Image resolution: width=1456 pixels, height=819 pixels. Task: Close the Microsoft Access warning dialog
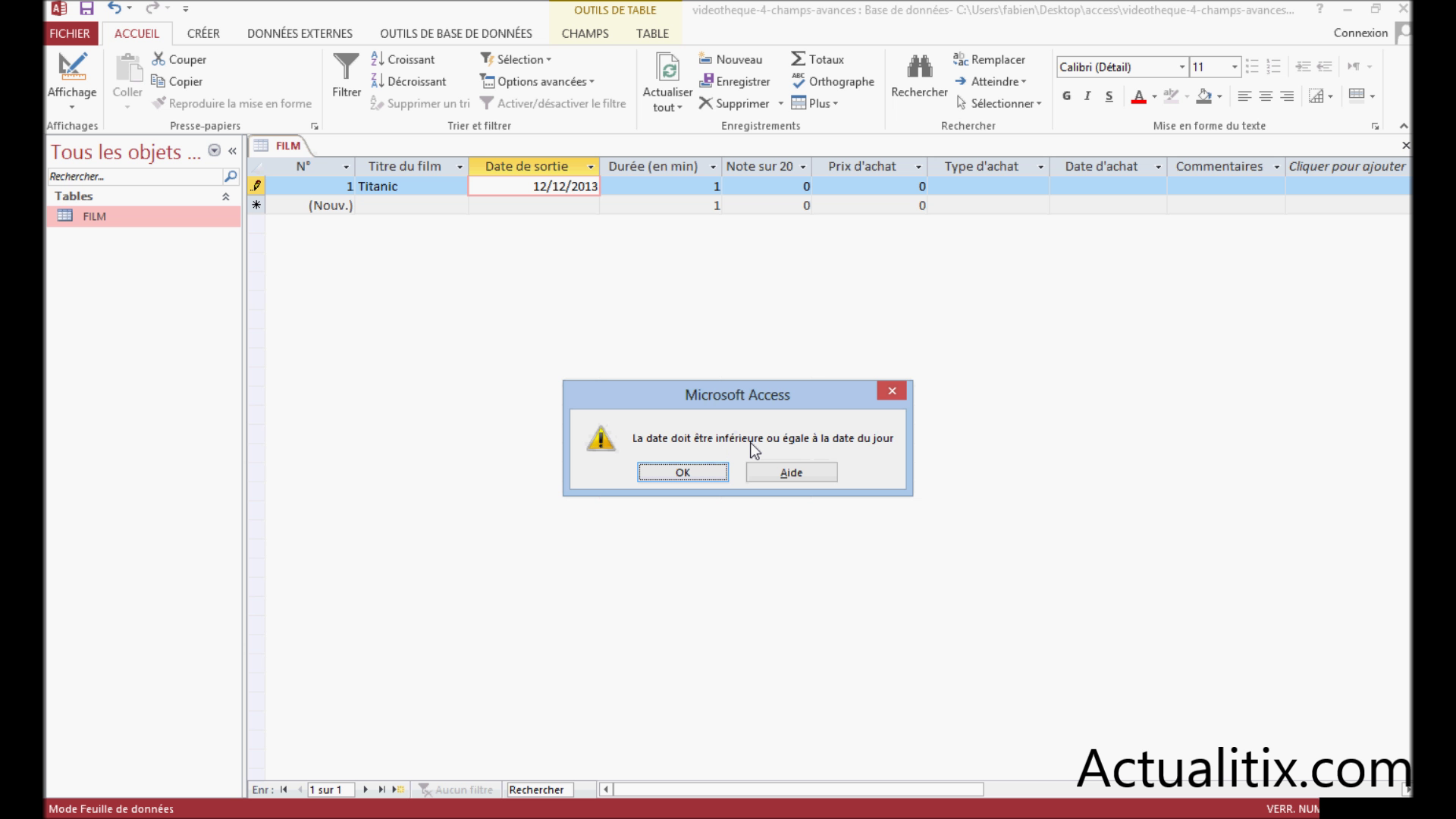click(x=892, y=391)
